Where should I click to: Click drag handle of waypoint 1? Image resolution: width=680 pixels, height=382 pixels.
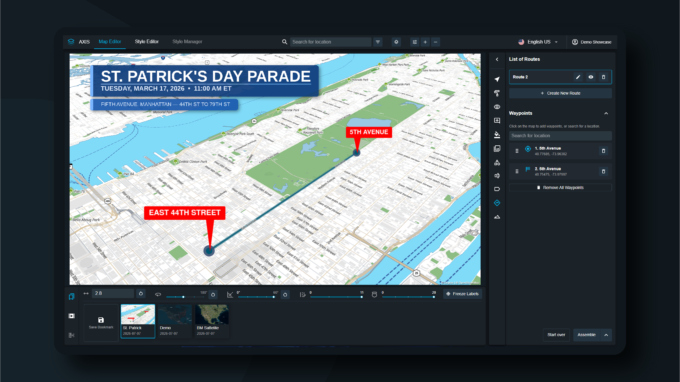click(x=517, y=151)
